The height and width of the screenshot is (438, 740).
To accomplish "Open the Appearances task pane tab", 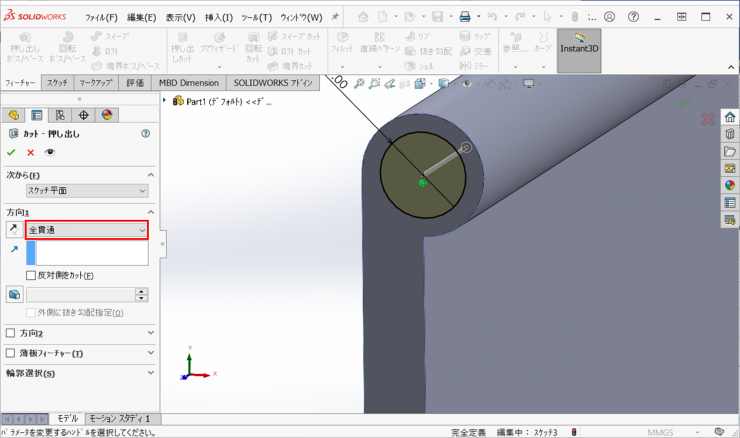I will pos(729,185).
